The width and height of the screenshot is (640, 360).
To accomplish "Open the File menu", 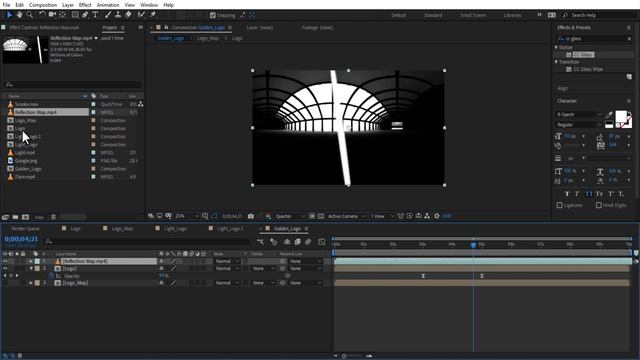I will (x=6, y=5).
